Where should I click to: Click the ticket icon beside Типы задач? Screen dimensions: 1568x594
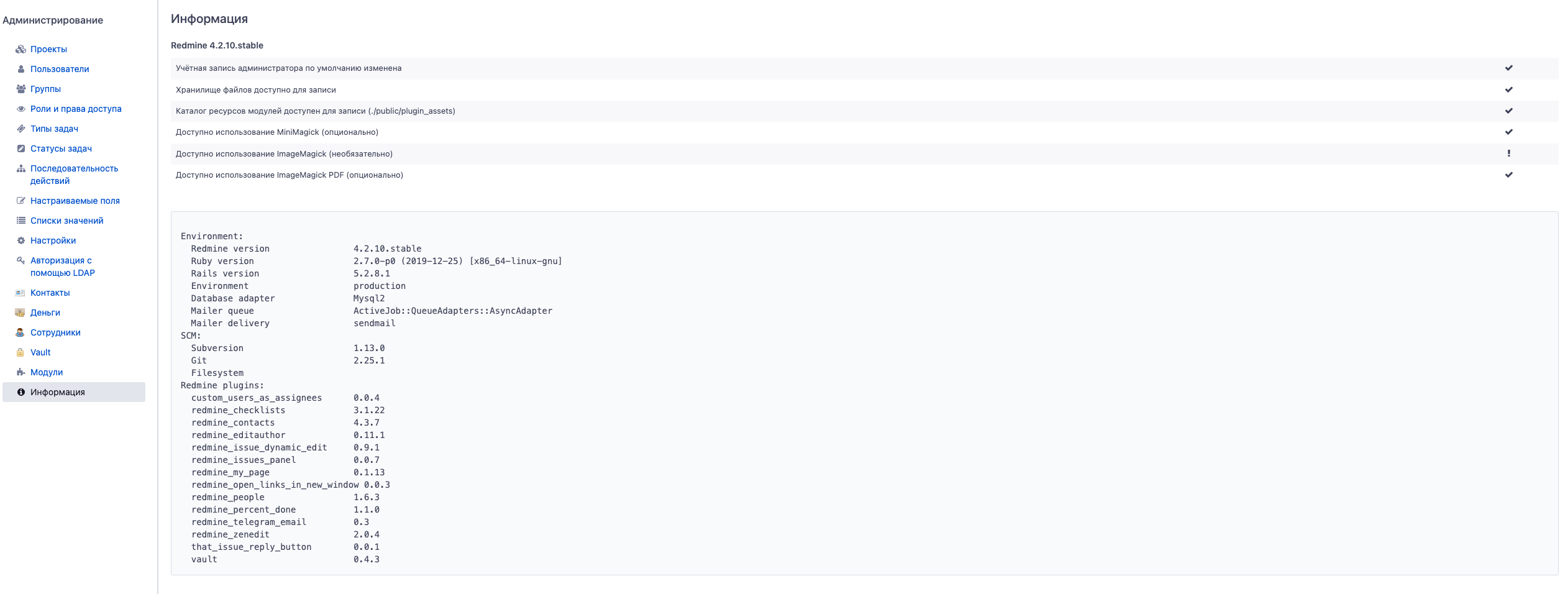[21, 129]
